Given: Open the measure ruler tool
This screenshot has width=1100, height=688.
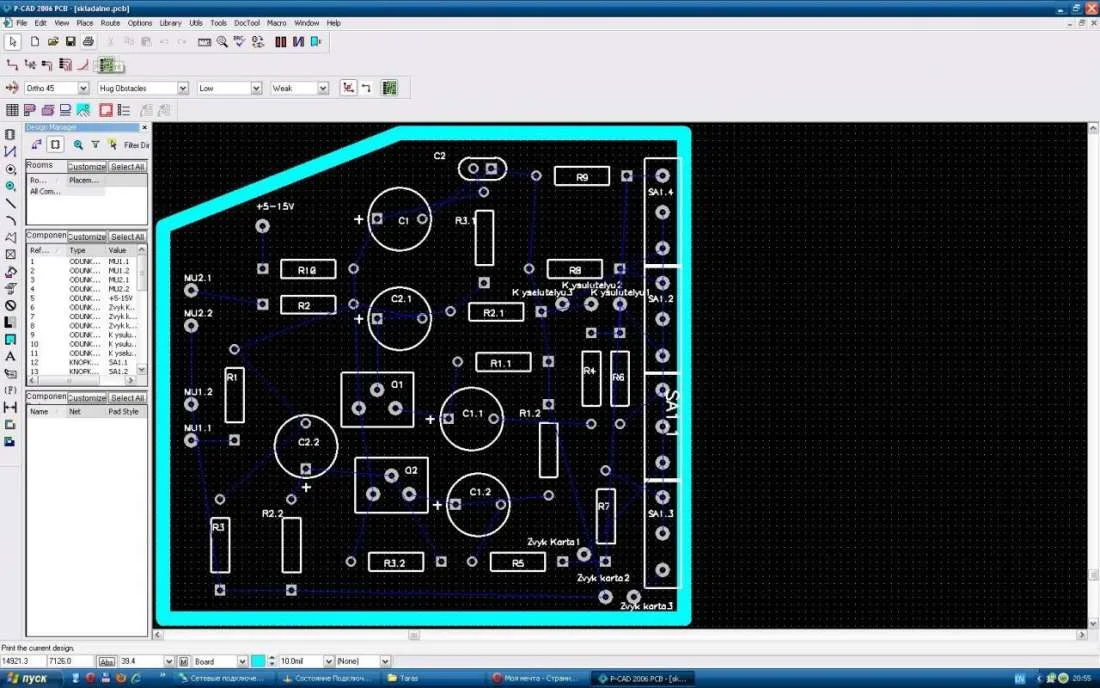Looking at the screenshot, I should tap(204, 42).
